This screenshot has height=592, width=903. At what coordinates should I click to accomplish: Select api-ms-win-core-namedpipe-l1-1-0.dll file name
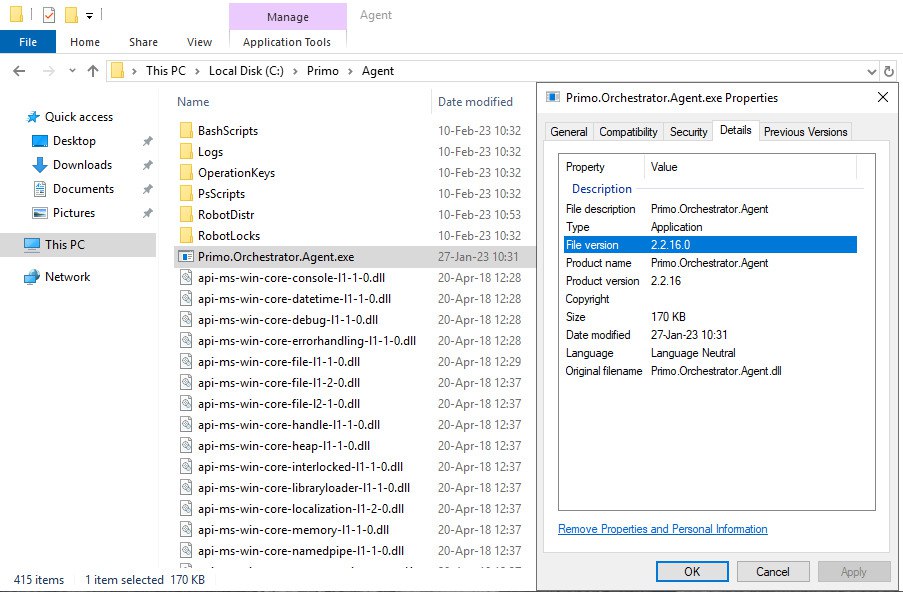301,551
